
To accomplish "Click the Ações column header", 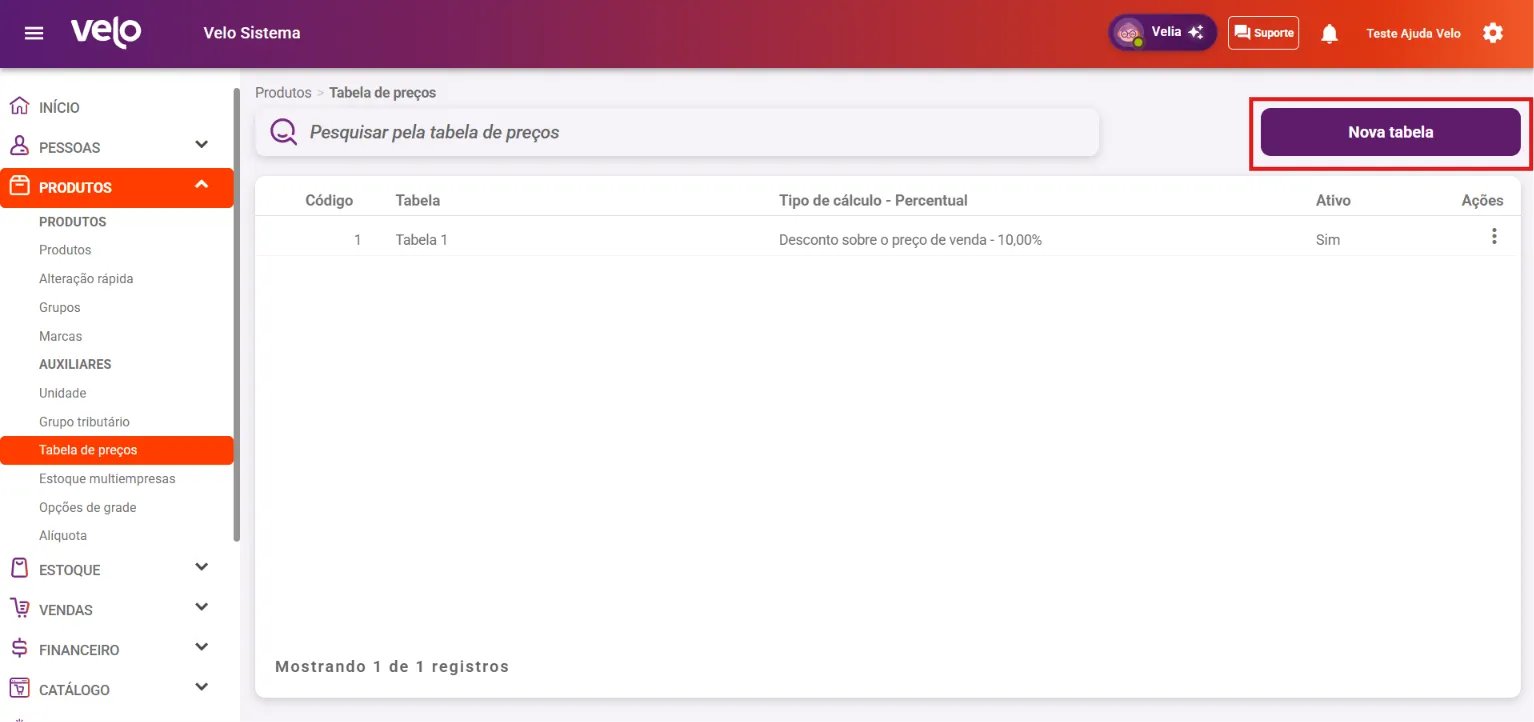I will coord(1482,200).
